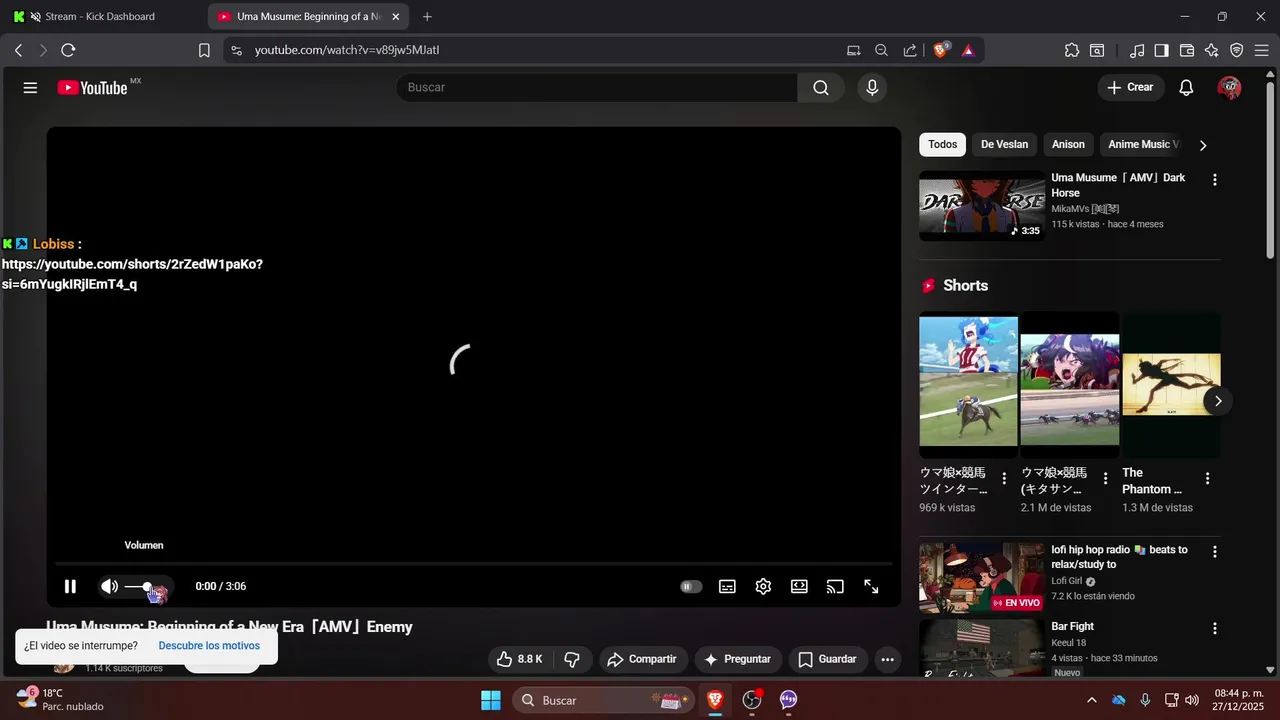Open a new browser tab
1280x720 pixels.
point(428,17)
